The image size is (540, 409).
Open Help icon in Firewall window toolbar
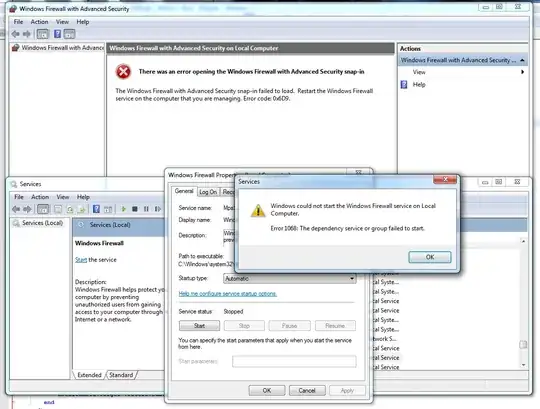pos(58,34)
